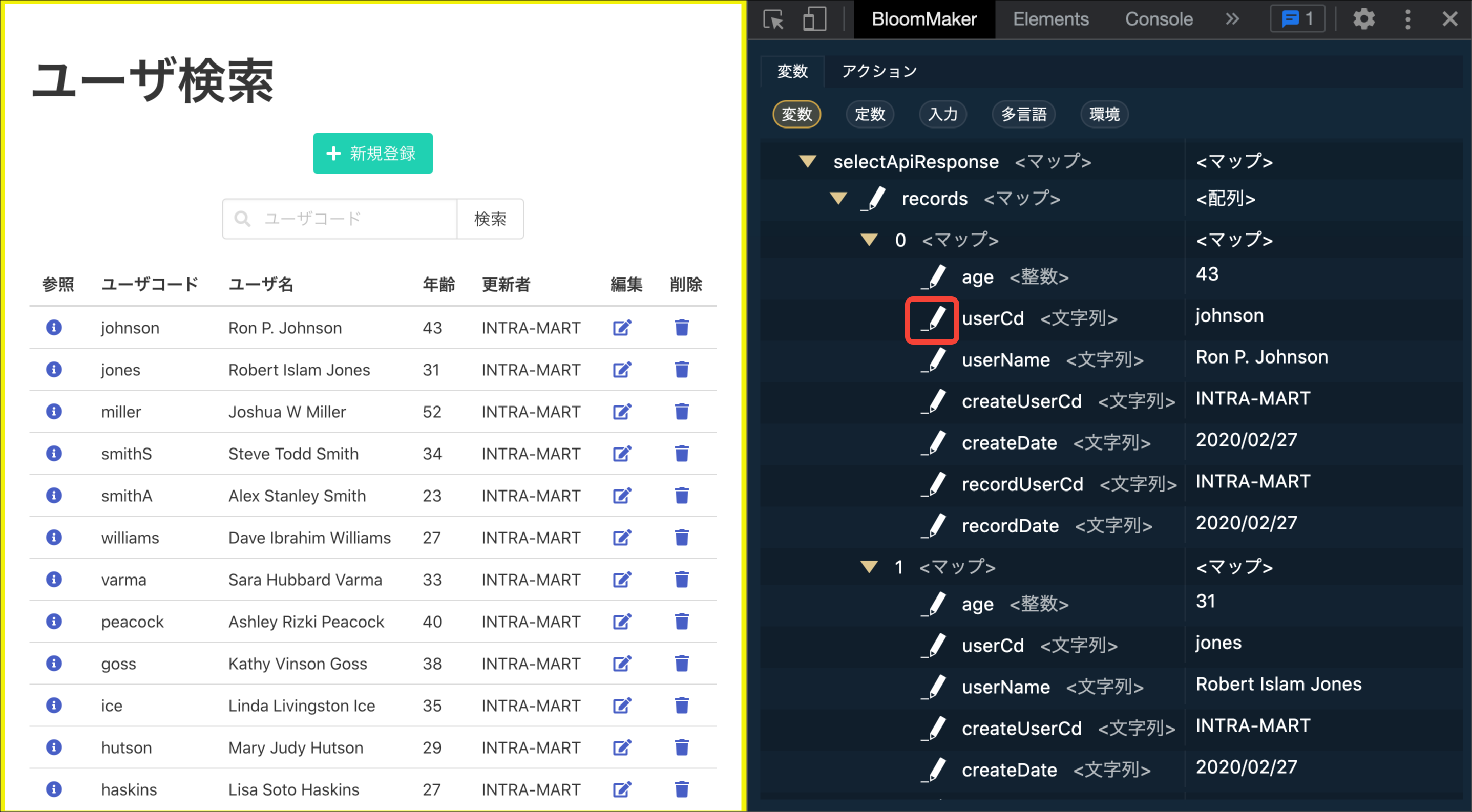Collapse the records index 0 map node
1472x812 pixels.
[869, 240]
